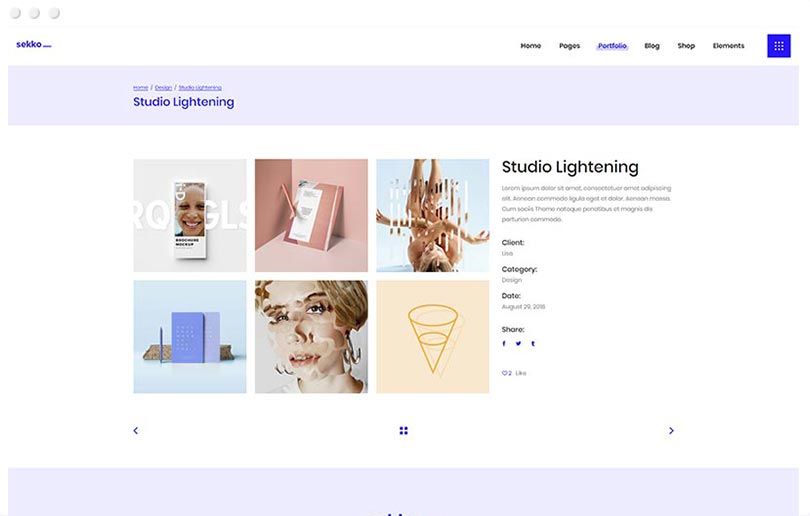810x516 pixels.
Task: Expand the Shop menu
Action: [x=686, y=46]
